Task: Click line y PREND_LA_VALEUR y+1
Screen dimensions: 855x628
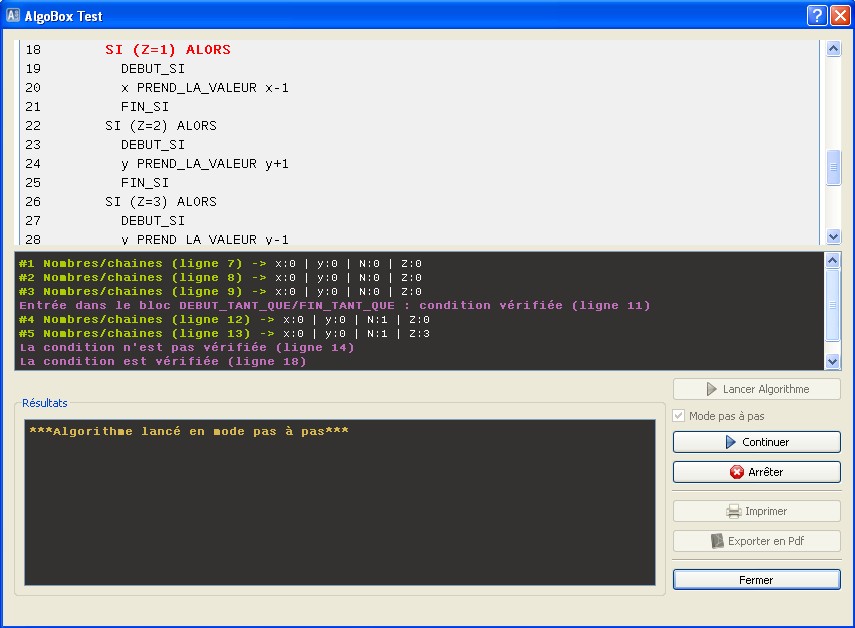Action: (x=204, y=164)
